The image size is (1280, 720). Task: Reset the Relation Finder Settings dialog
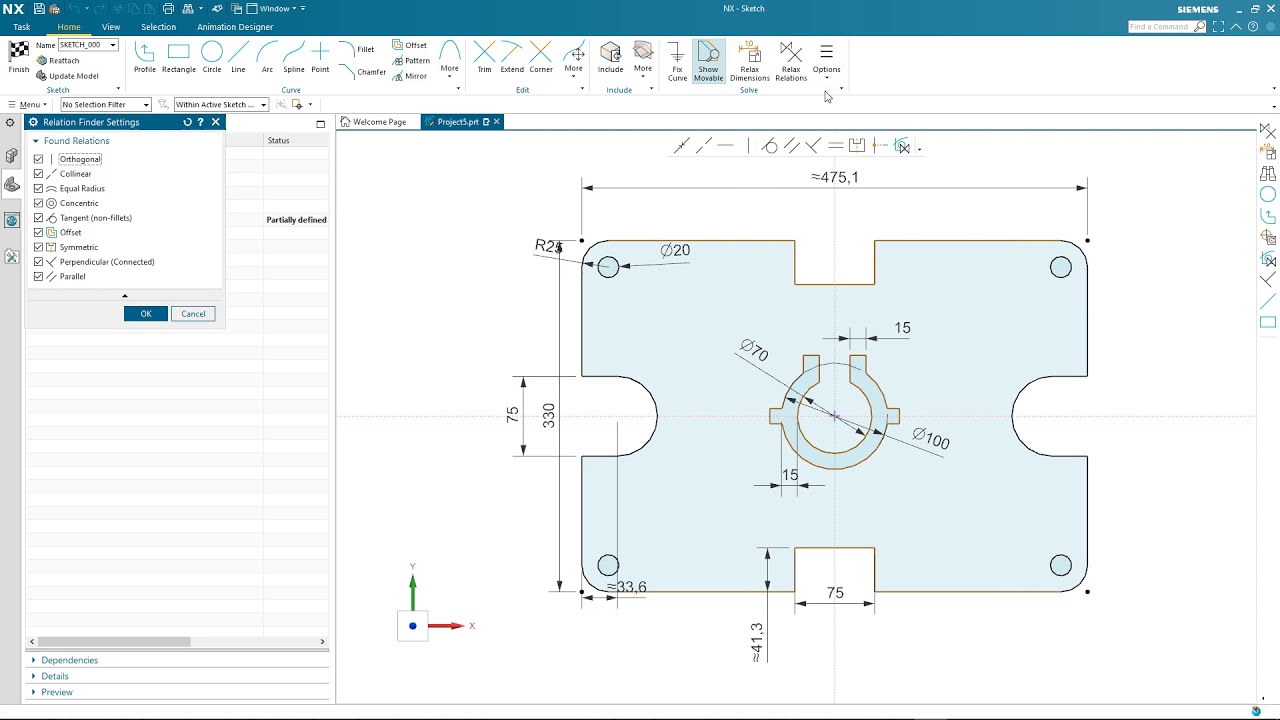pos(187,122)
